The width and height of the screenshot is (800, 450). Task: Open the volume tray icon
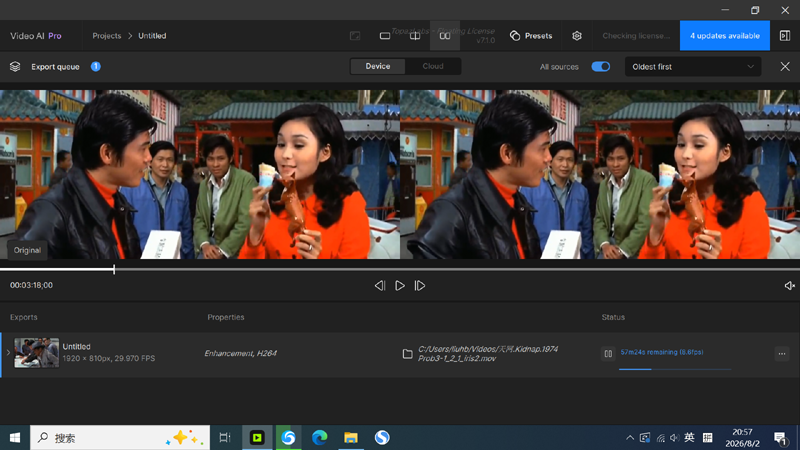(674, 438)
